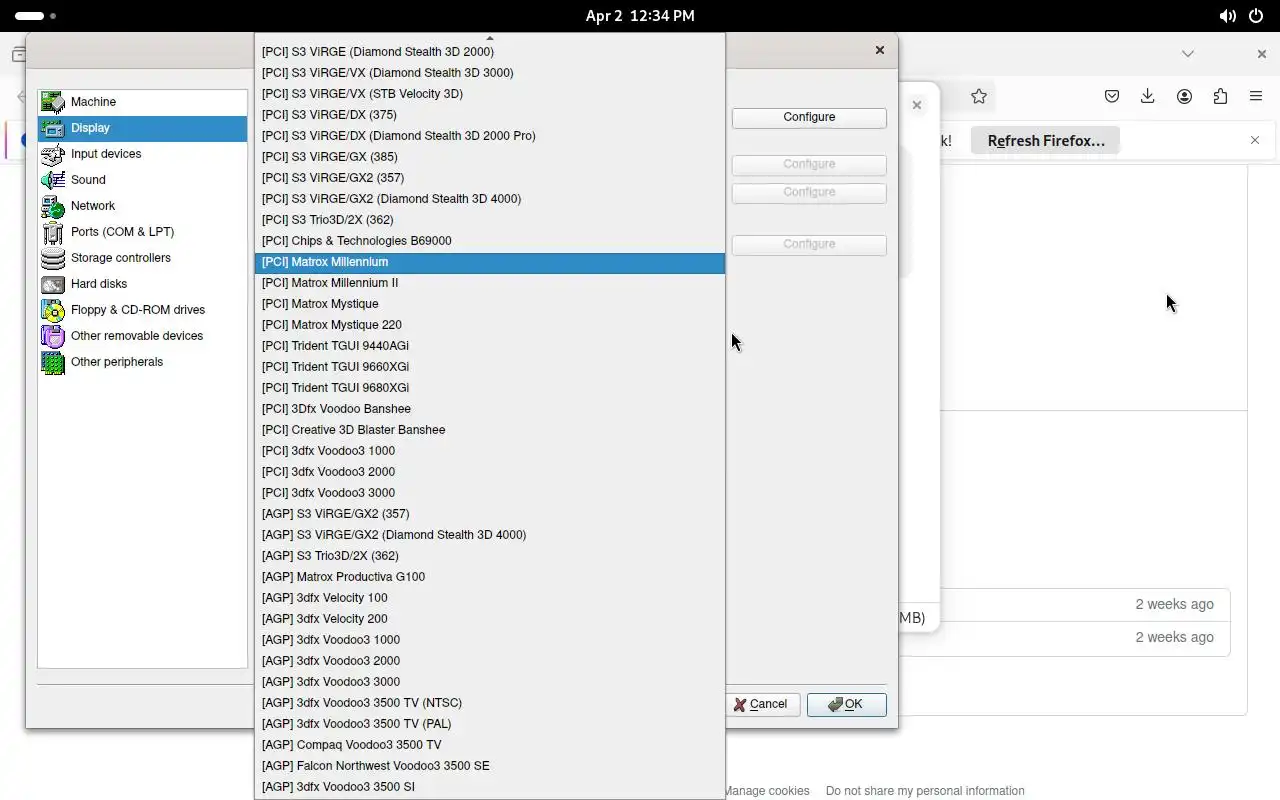Choose [PCI] Trident TGUI 9440AGi
This screenshot has height=800, width=1280.
490,346
